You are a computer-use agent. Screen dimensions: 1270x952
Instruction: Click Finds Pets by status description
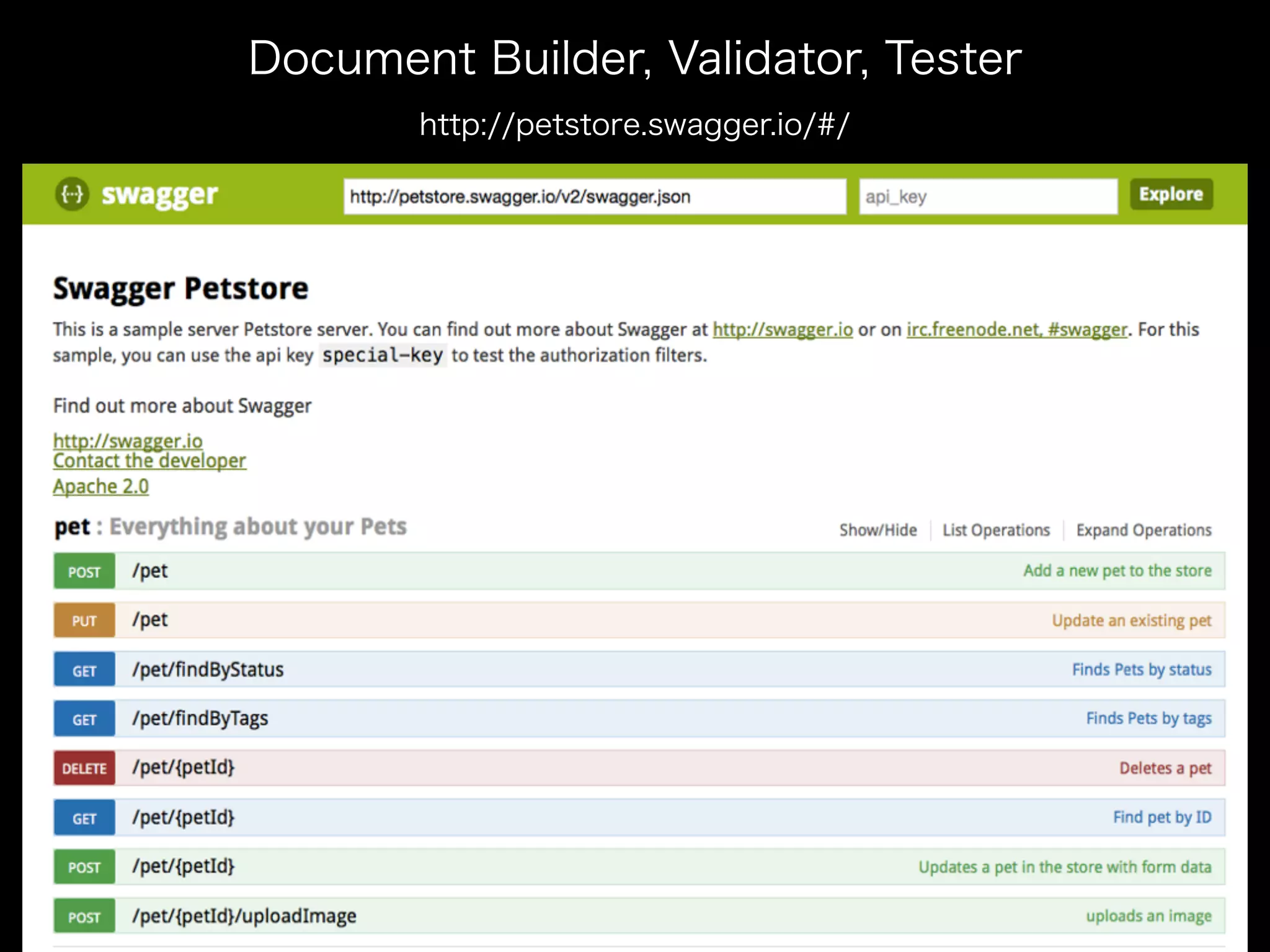pos(1142,669)
